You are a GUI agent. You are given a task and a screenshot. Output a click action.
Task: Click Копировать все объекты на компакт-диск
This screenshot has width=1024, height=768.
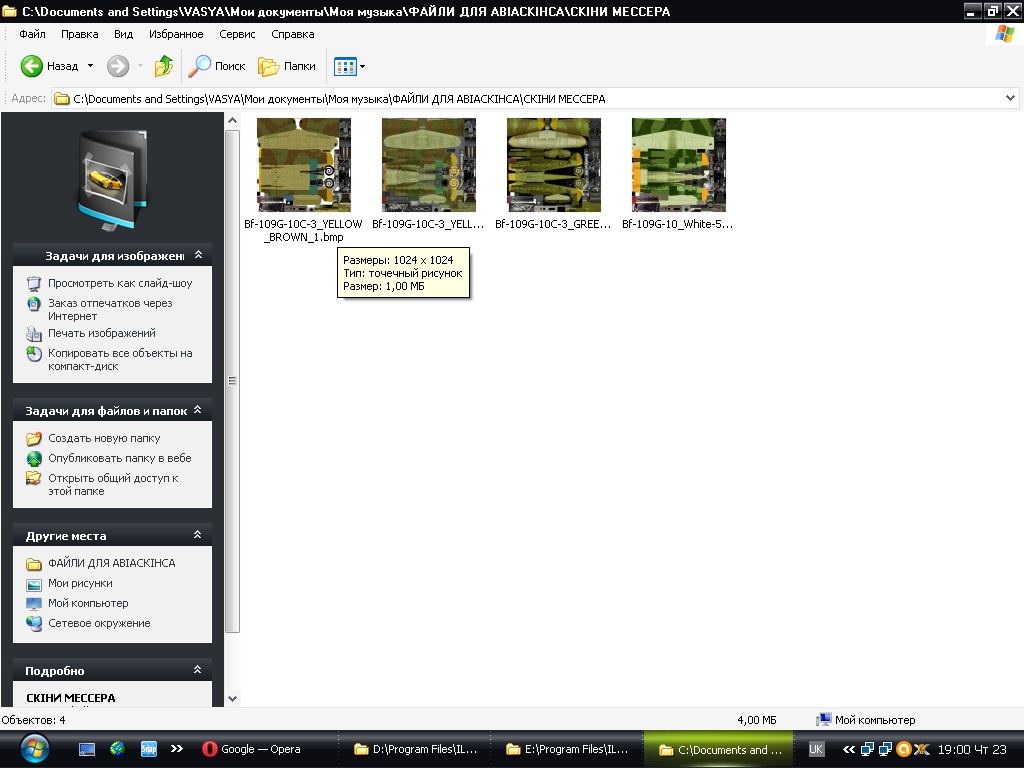120,360
